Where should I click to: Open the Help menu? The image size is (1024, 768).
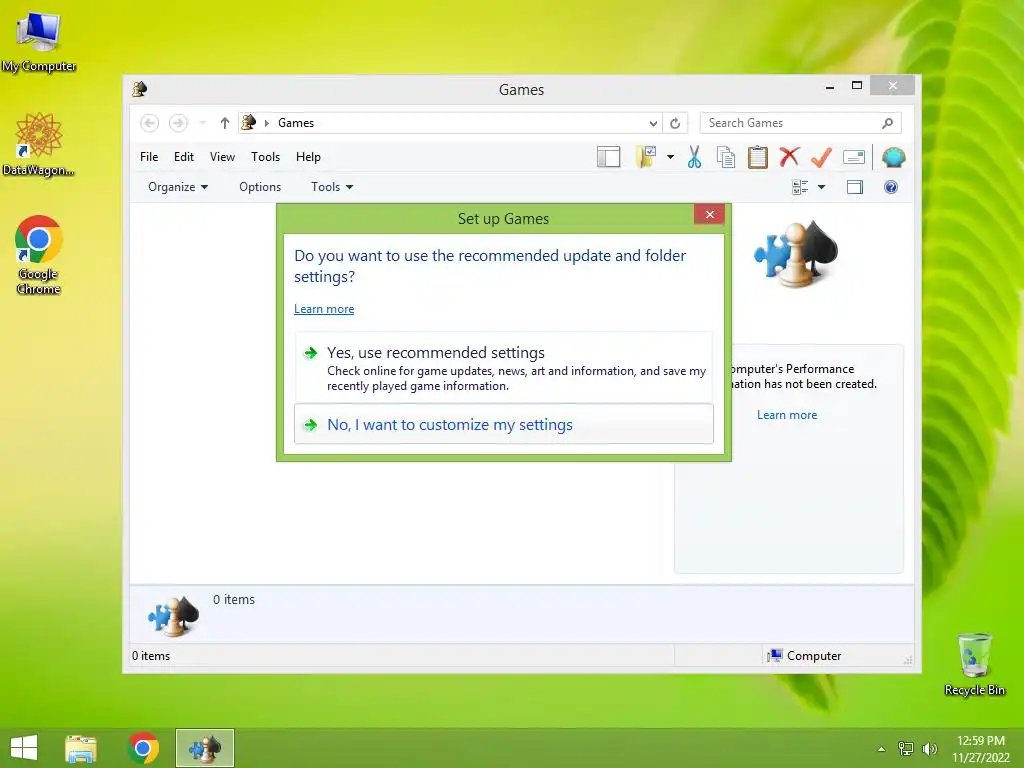[308, 157]
